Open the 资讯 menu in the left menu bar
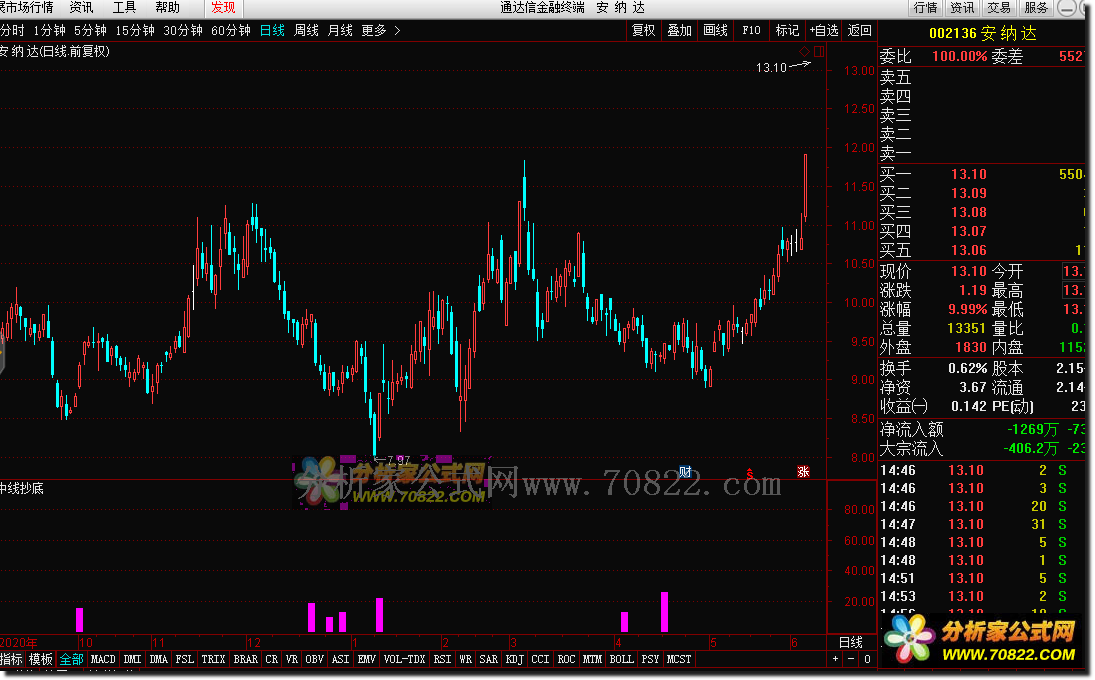The height and width of the screenshot is (680, 1095). [81, 8]
